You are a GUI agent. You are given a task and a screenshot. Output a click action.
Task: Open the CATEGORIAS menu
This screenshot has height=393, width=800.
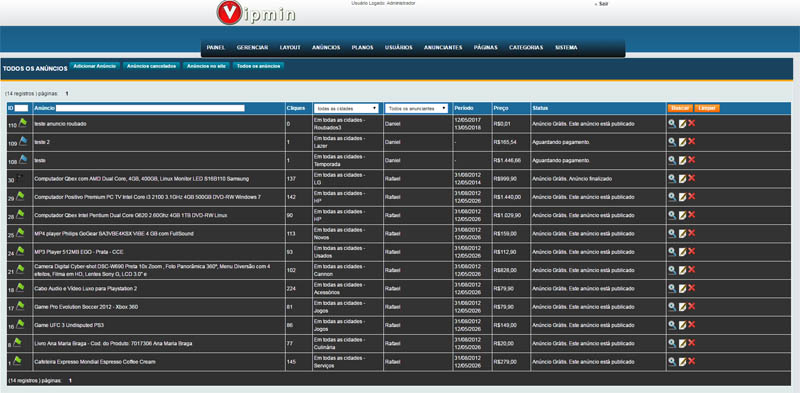pos(526,47)
